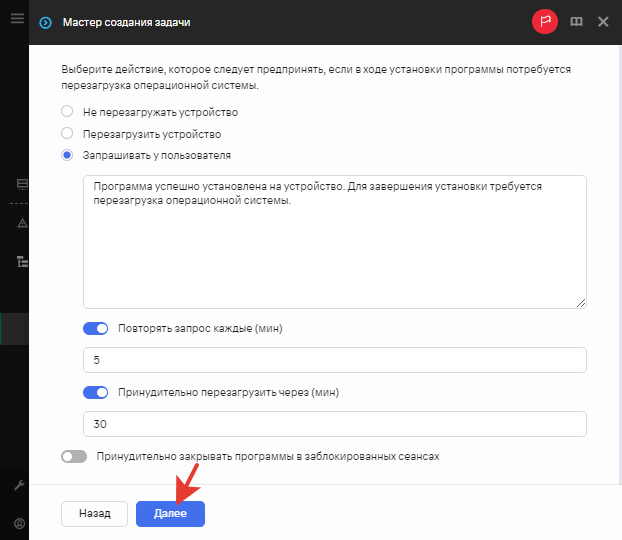Open the wrench settings sidebar icon

19,485
